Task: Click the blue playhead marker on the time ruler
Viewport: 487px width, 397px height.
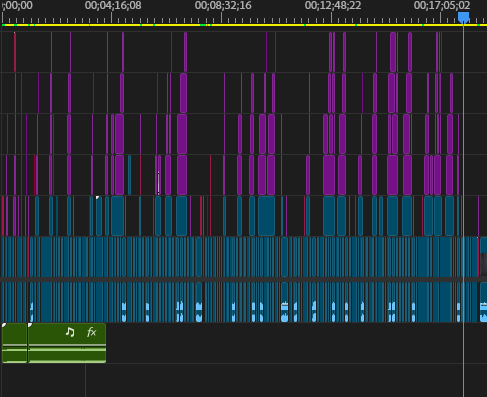Action: pyautogui.click(x=463, y=17)
